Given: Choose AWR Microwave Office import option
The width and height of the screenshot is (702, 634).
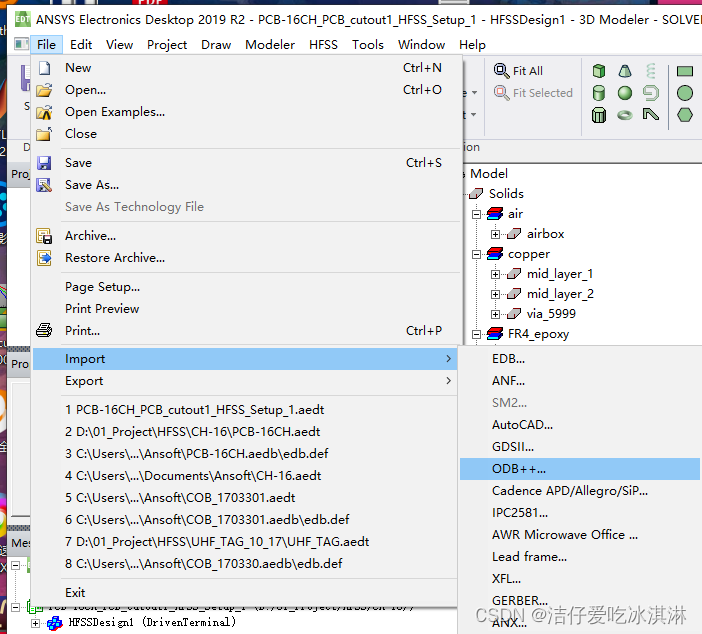Looking at the screenshot, I should click(580, 535).
